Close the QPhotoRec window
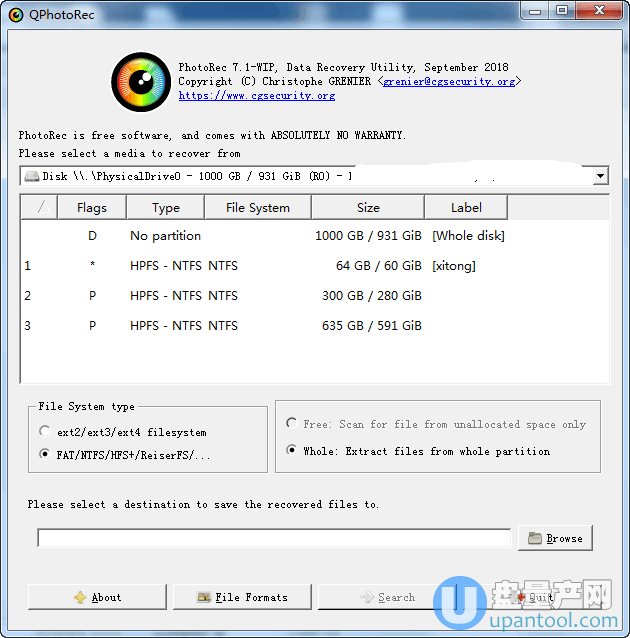630x638 pixels. click(599, 11)
